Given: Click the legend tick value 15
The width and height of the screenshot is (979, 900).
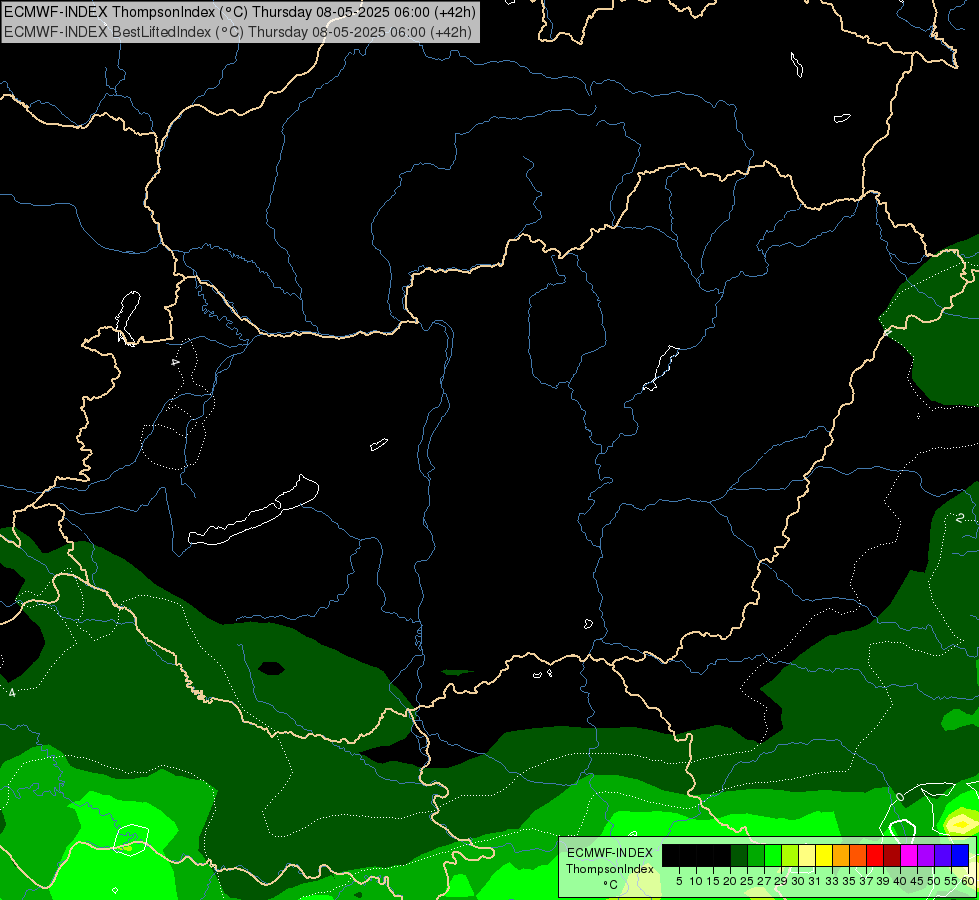Looking at the screenshot, I should [713, 881].
